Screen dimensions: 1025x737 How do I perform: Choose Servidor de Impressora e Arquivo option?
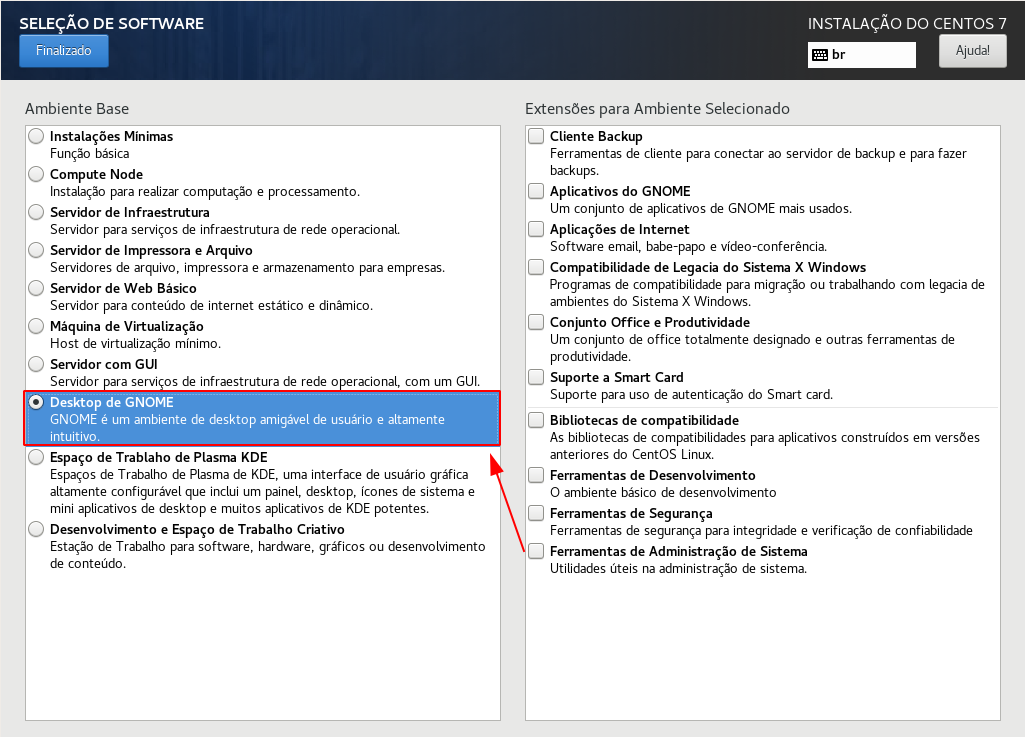pyautogui.click(x=37, y=250)
